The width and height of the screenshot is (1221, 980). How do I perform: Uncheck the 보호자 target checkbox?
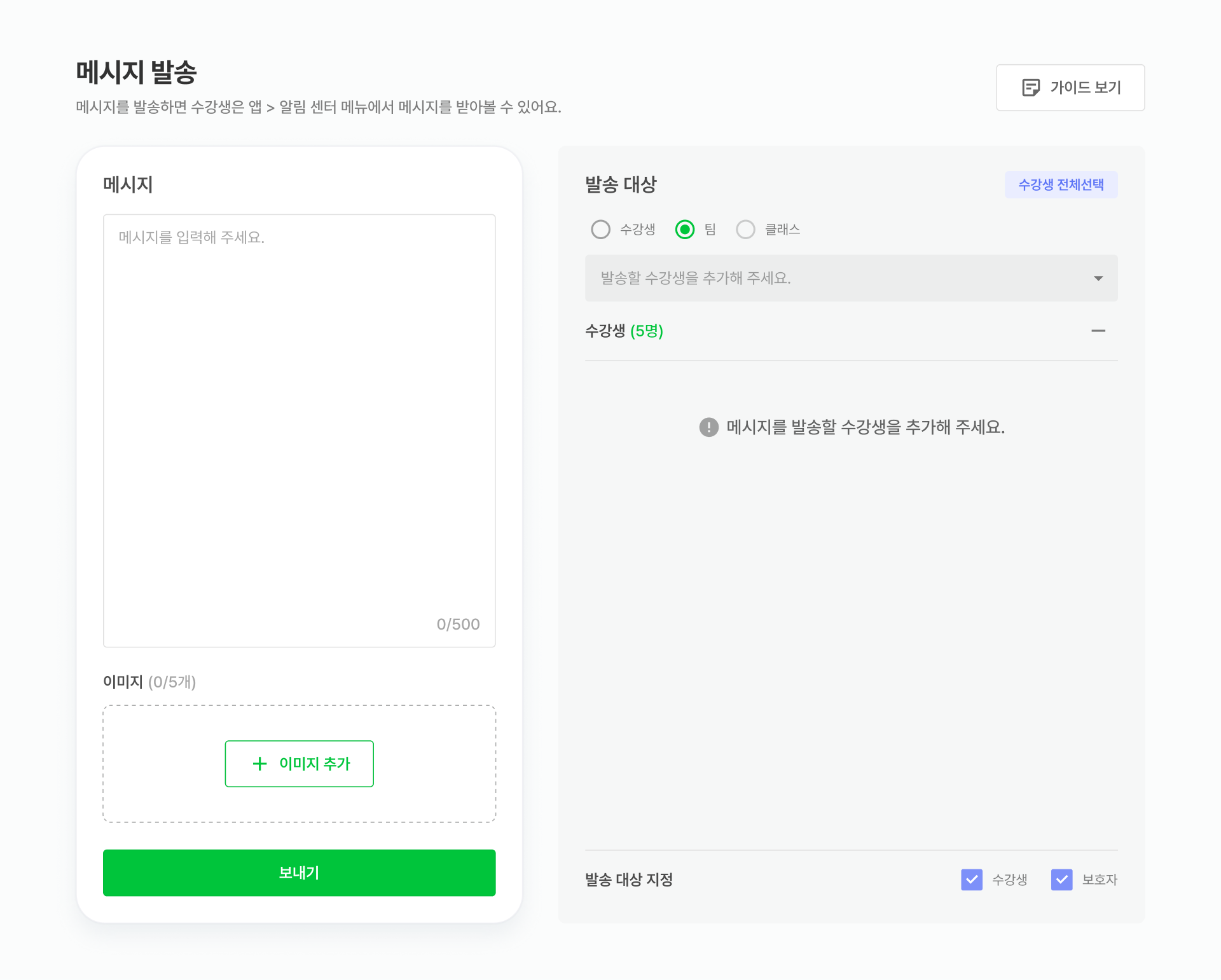tap(1062, 880)
